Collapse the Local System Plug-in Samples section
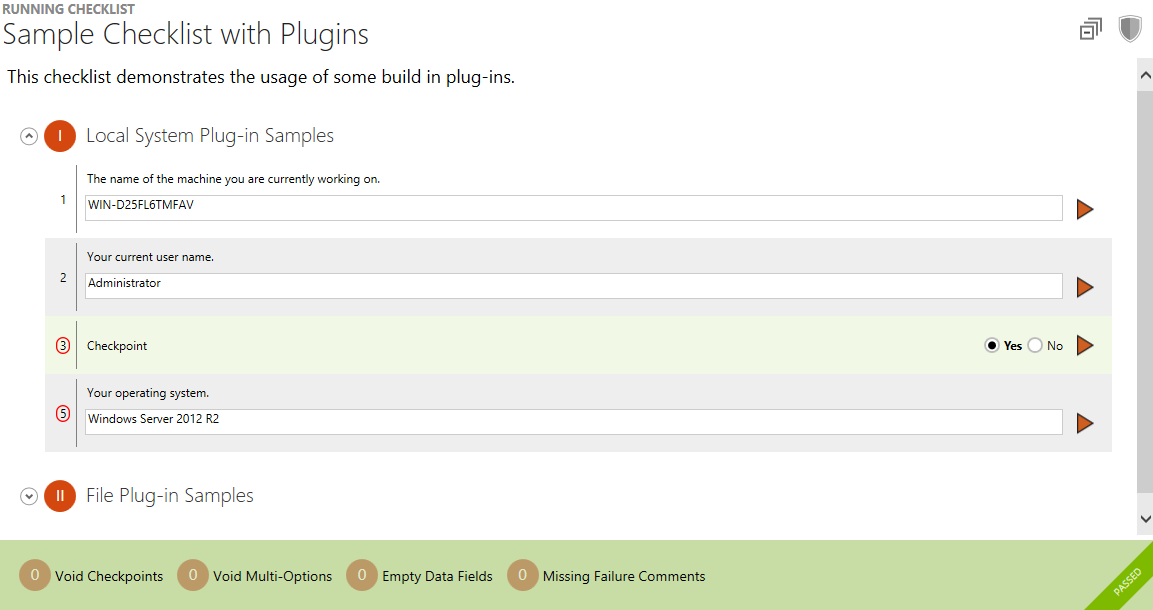This screenshot has width=1153, height=610. (29, 136)
